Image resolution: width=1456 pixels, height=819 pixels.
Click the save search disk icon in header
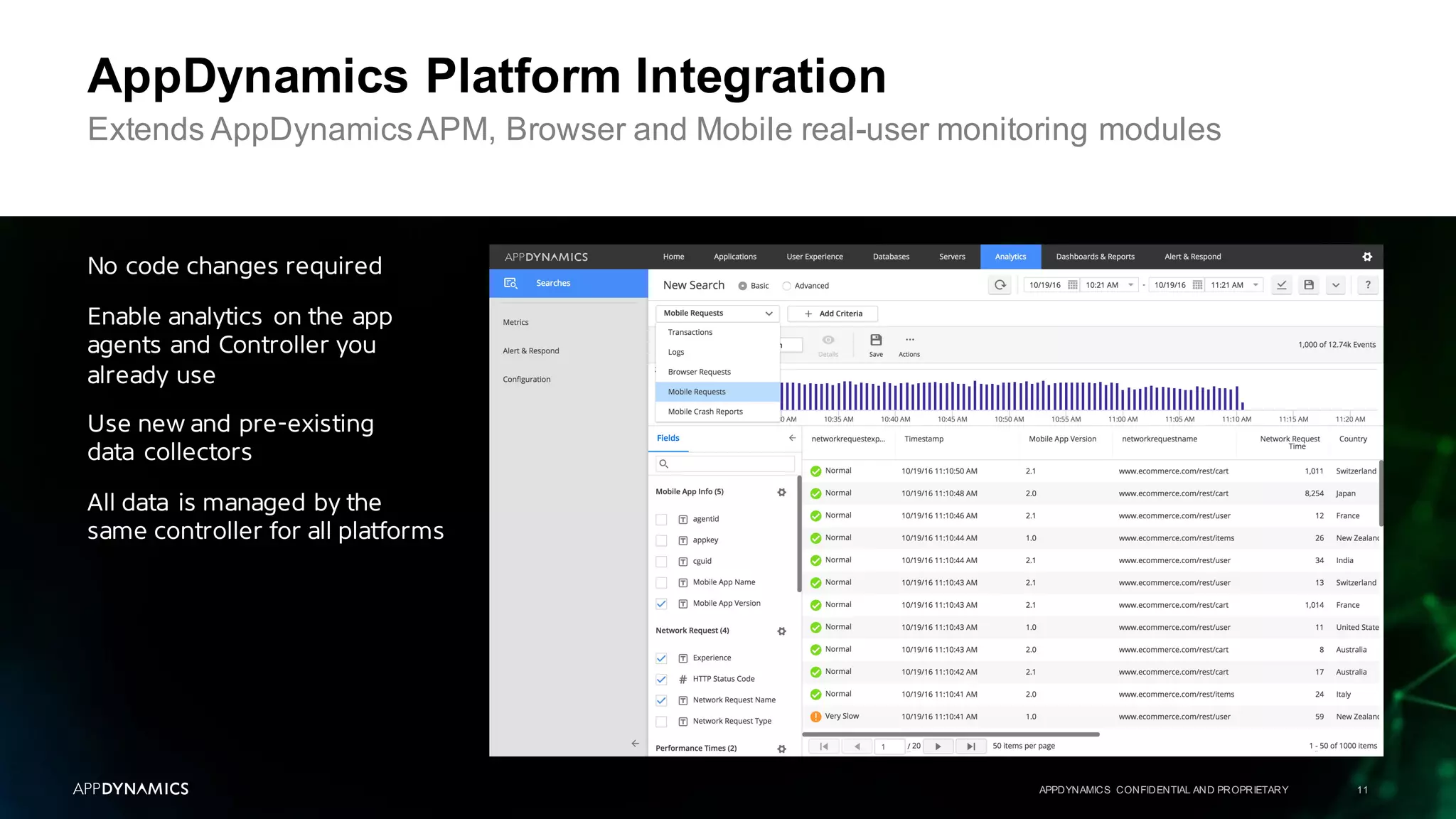(x=1308, y=285)
